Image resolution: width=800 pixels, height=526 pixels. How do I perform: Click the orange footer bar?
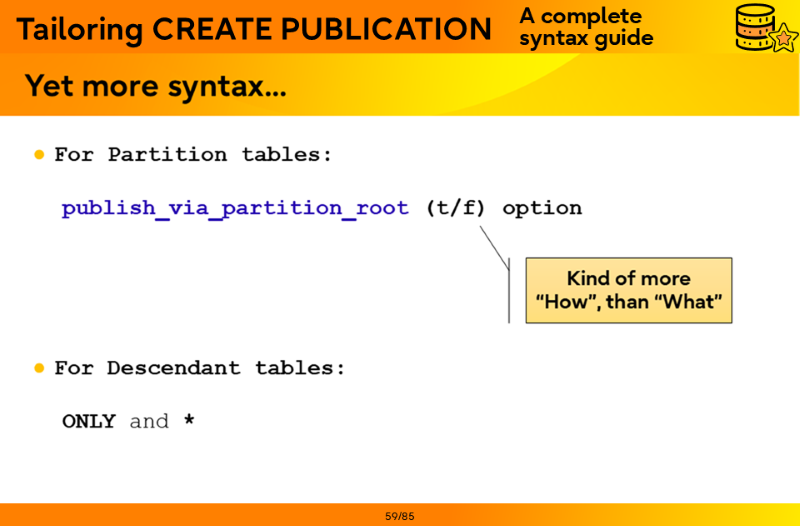point(600,515)
